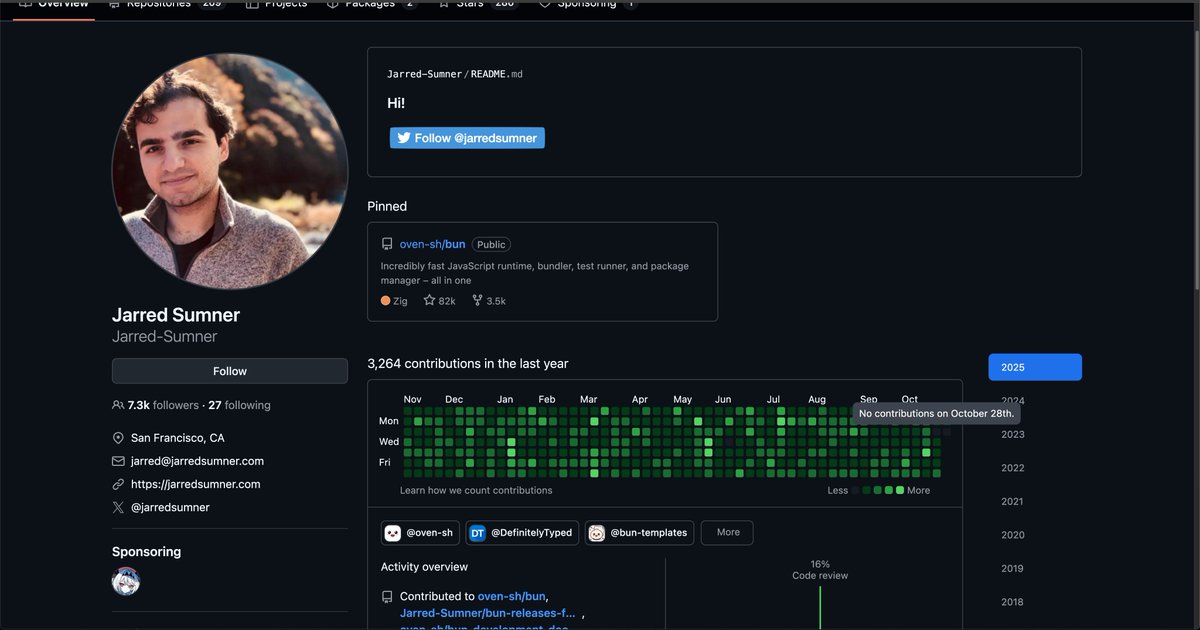
Task: Click the repository icon in the pinned oven-sh/bun card
Action: click(387, 244)
